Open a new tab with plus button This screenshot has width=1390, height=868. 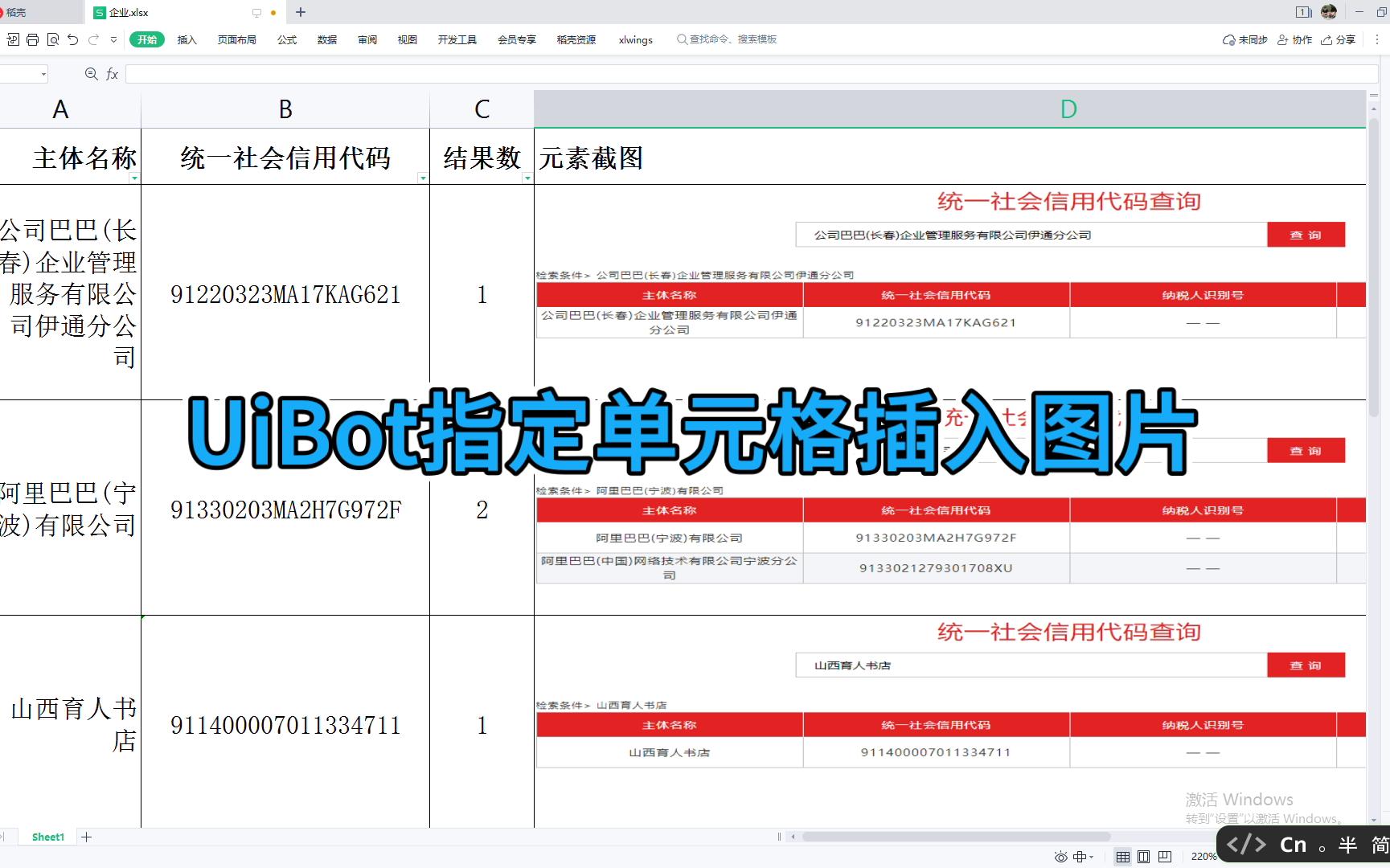(x=301, y=12)
